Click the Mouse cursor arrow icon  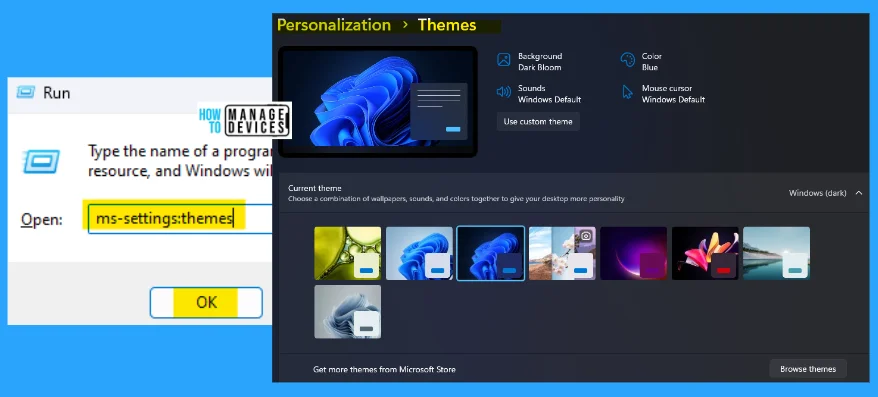point(628,92)
